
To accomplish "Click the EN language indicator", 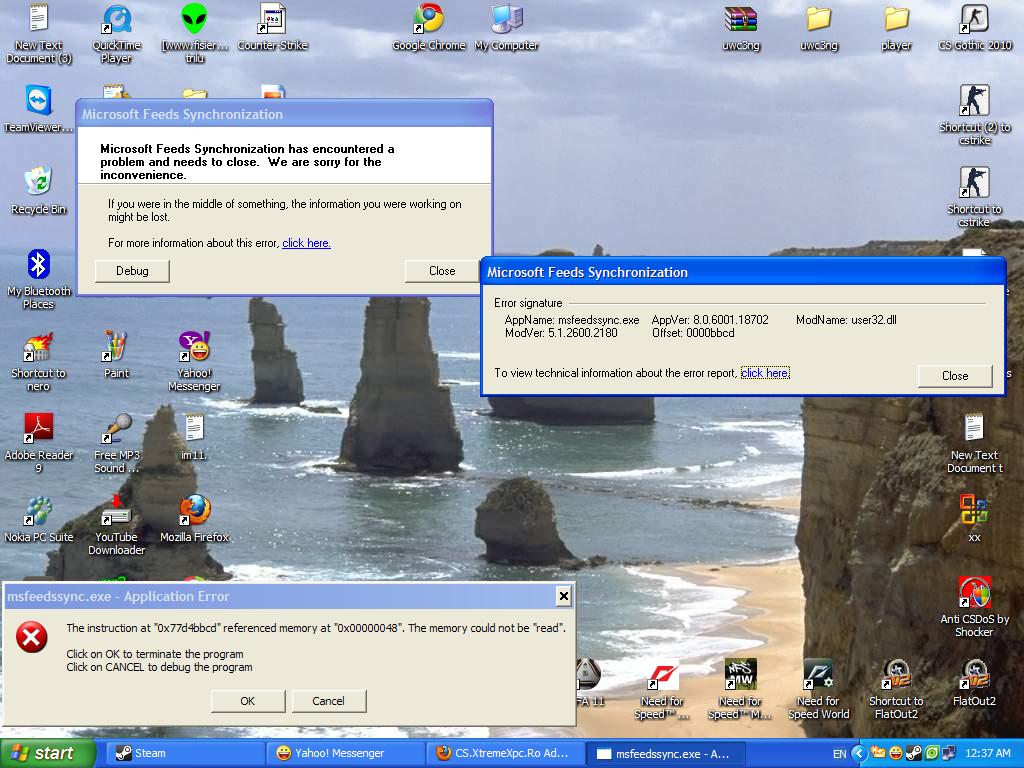I will click(839, 754).
